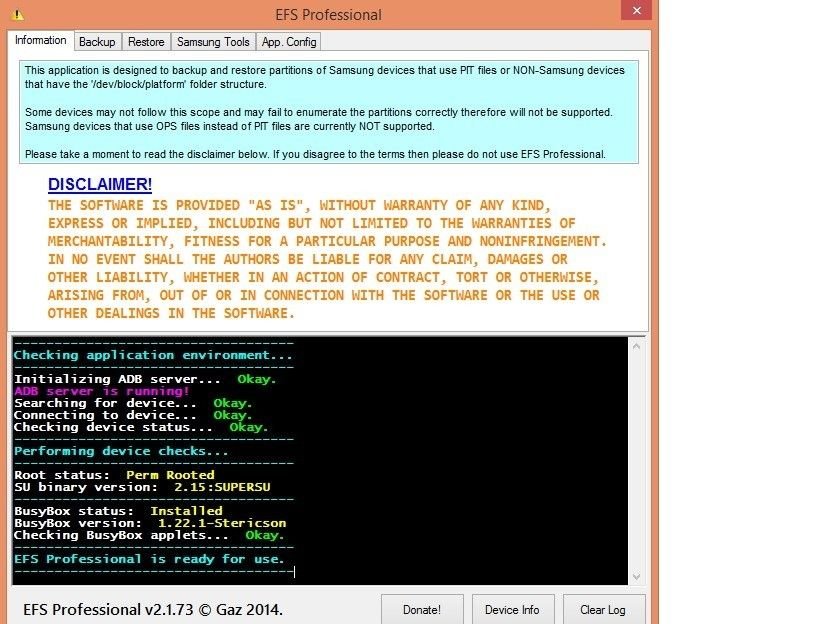Clear the log with Clear Log button
Viewport: 819px width, 624px height.
pyautogui.click(x=603, y=609)
